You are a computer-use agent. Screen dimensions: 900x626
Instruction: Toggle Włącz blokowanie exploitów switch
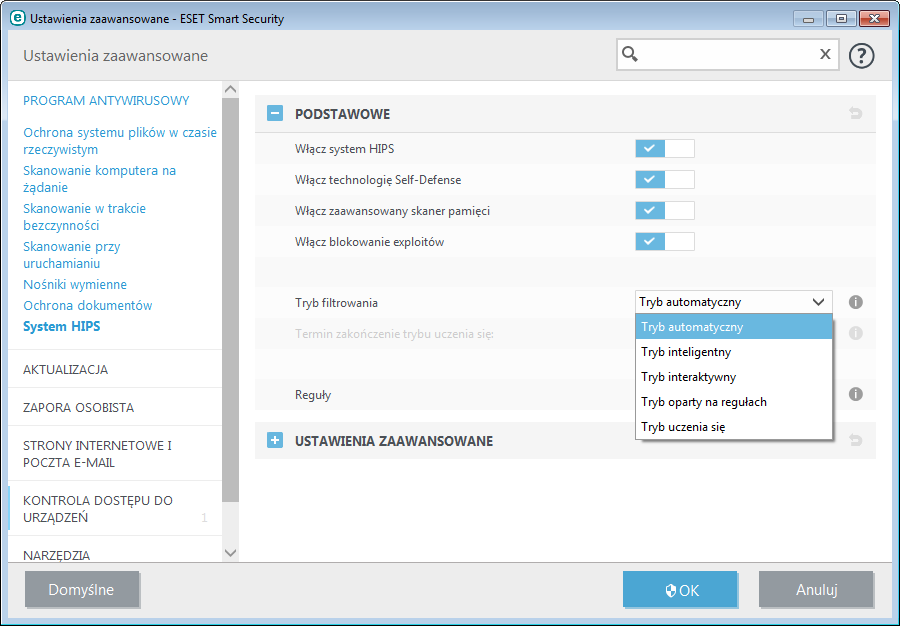click(665, 242)
